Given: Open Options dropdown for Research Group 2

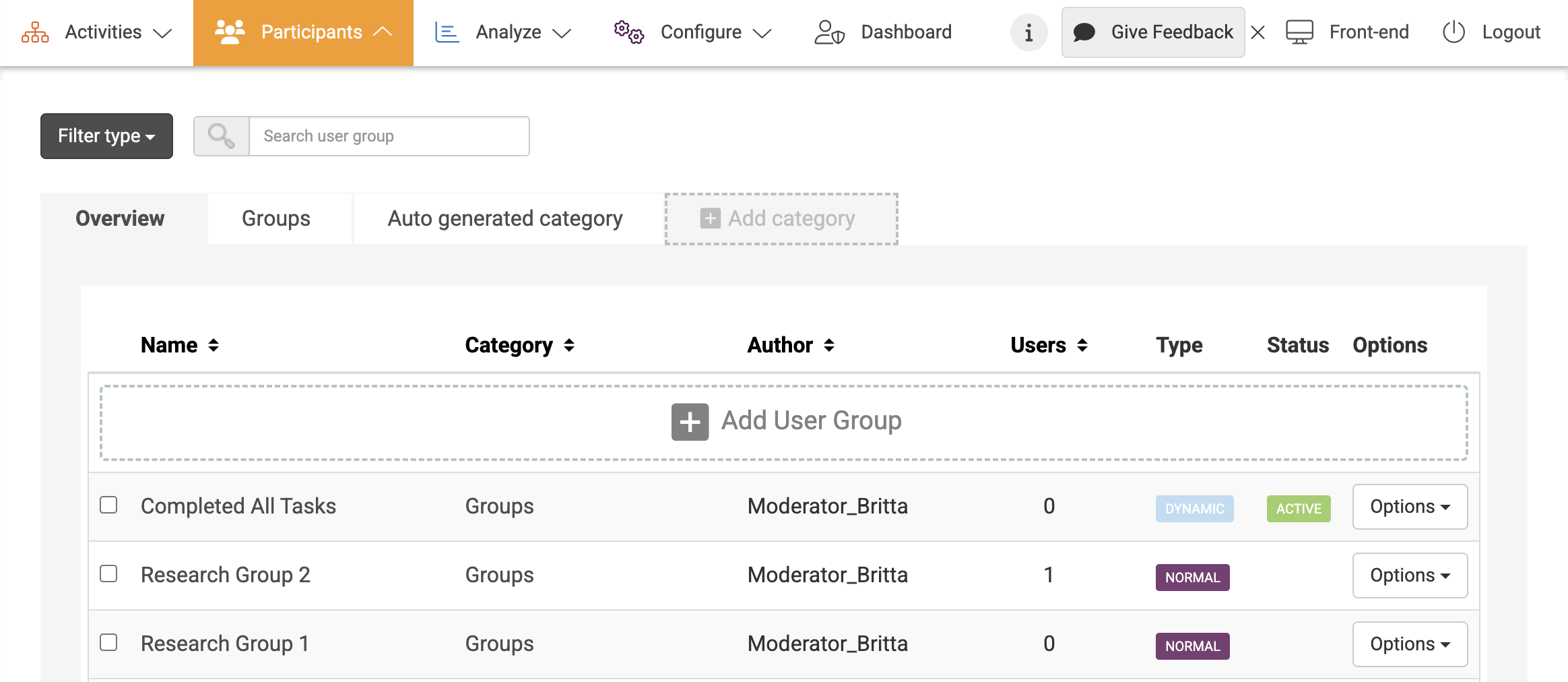Looking at the screenshot, I should pyautogui.click(x=1410, y=576).
